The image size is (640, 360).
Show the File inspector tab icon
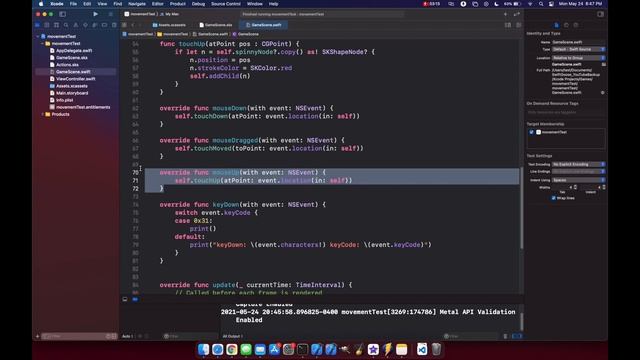tap(556, 25)
